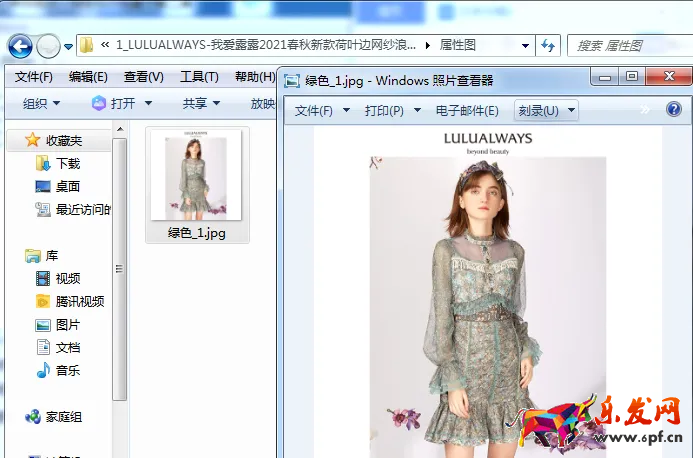Click the blue help icon in Photo Viewer
Image resolution: width=693 pixels, height=458 pixels.
pos(674,110)
